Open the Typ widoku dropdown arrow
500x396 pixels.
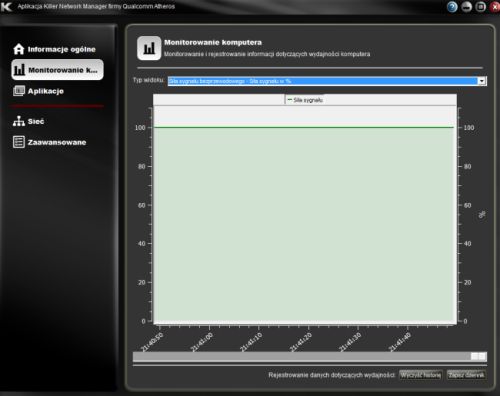[x=482, y=81]
